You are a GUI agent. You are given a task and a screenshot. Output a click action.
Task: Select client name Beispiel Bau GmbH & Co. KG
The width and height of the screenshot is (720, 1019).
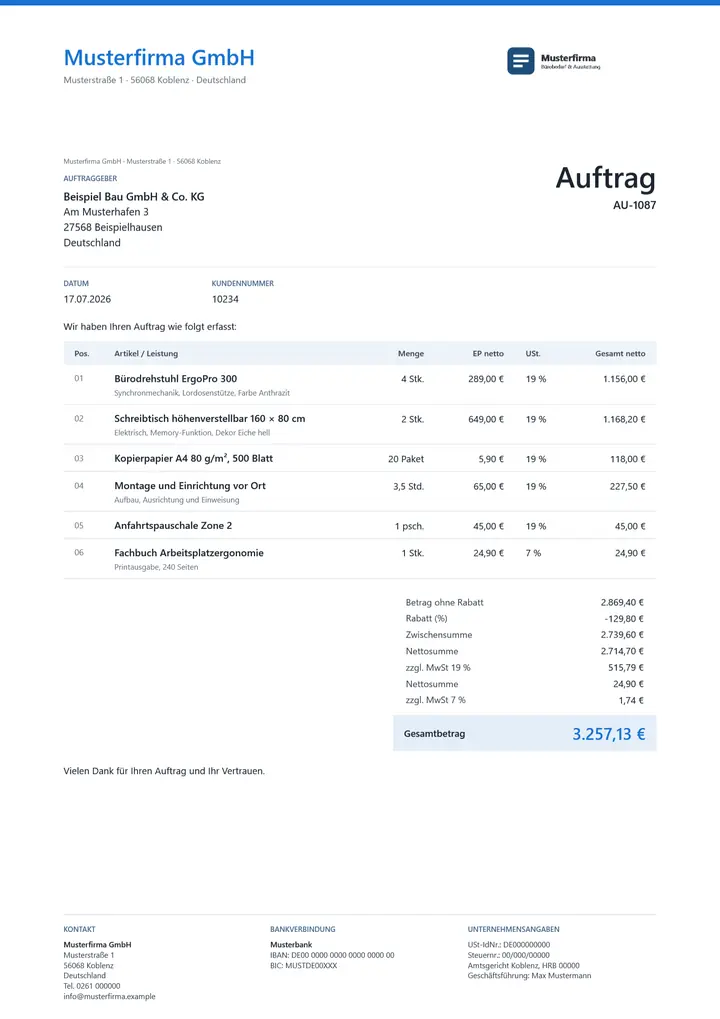(x=134, y=196)
